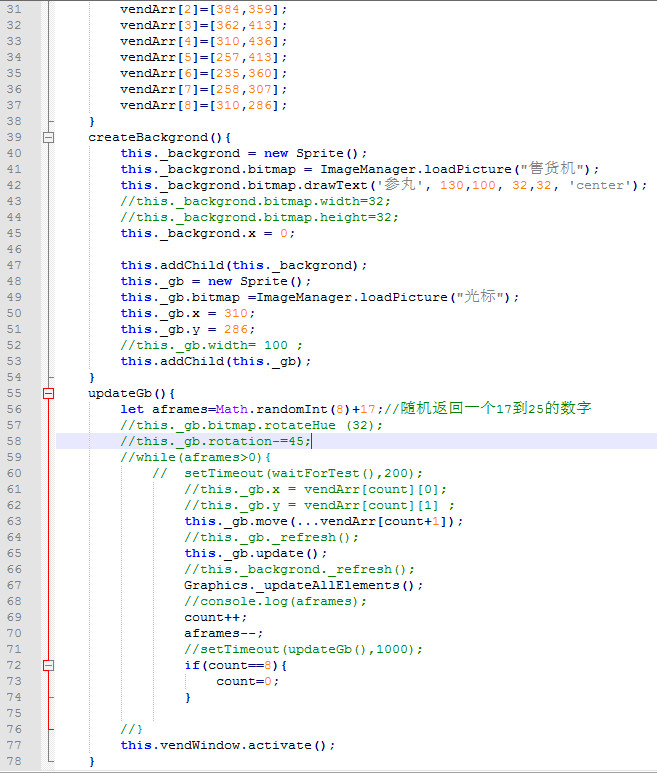Click comment '//setTimeout(updateGb(),1000);'
The height and width of the screenshot is (773, 657).
304,649
